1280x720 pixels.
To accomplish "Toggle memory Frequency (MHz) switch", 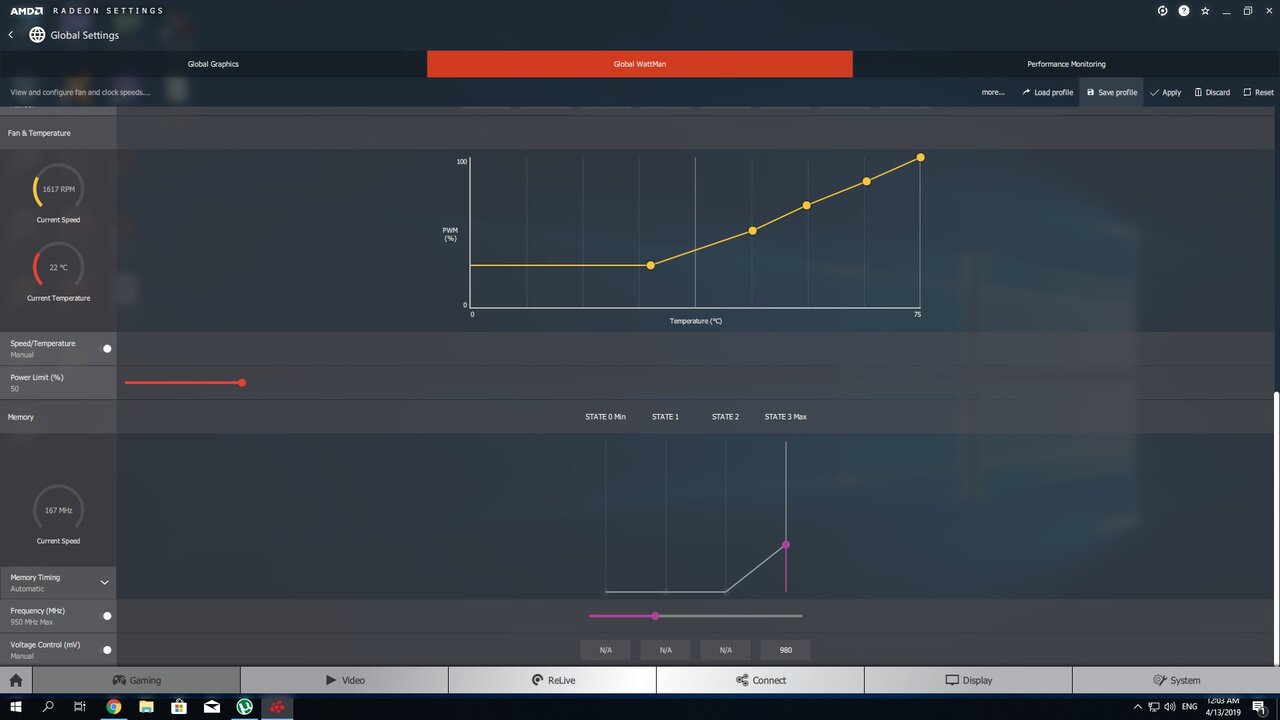I will point(107,616).
